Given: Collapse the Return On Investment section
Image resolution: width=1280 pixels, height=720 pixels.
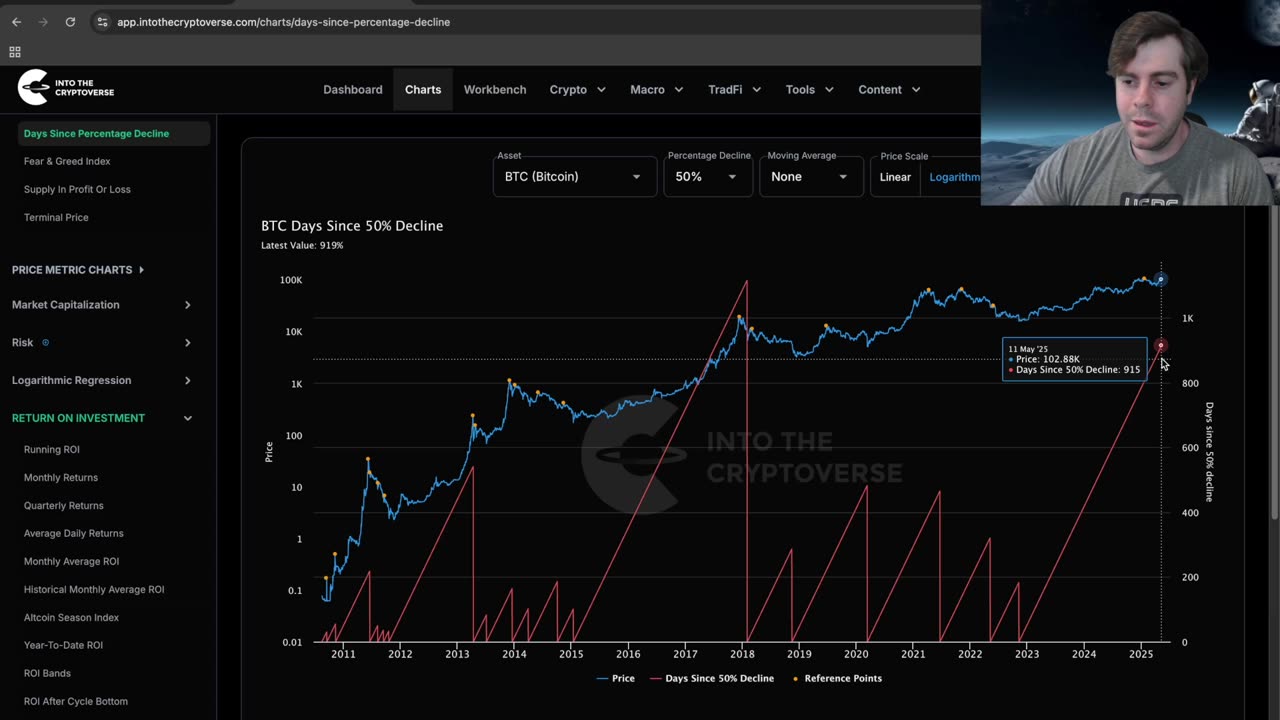Looking at the screenshot, I should point(102,418).
